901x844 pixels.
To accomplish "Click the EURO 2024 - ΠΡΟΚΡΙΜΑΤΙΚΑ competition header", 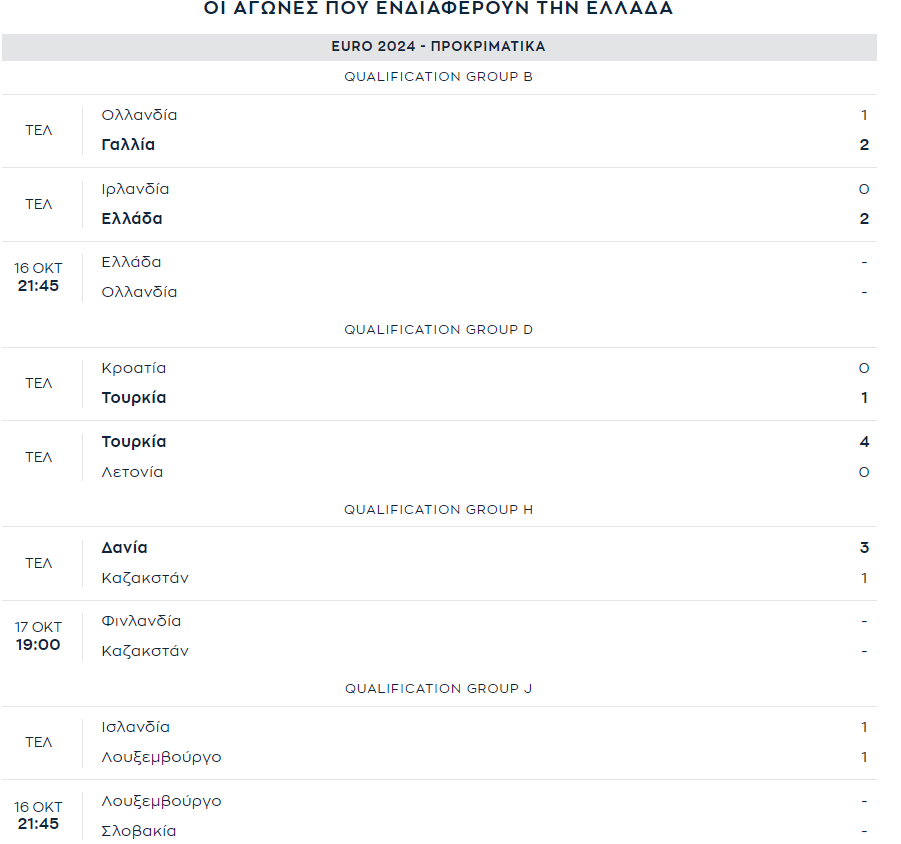I will click(438, 47).
